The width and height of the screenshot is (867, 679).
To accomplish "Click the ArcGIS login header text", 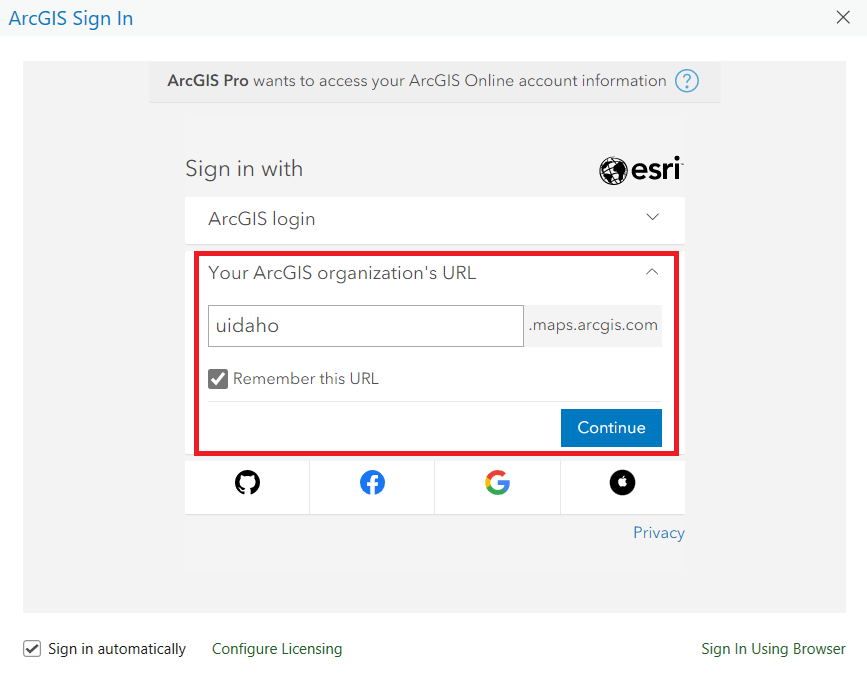I will pyautogui.click(x=262, y=219).
